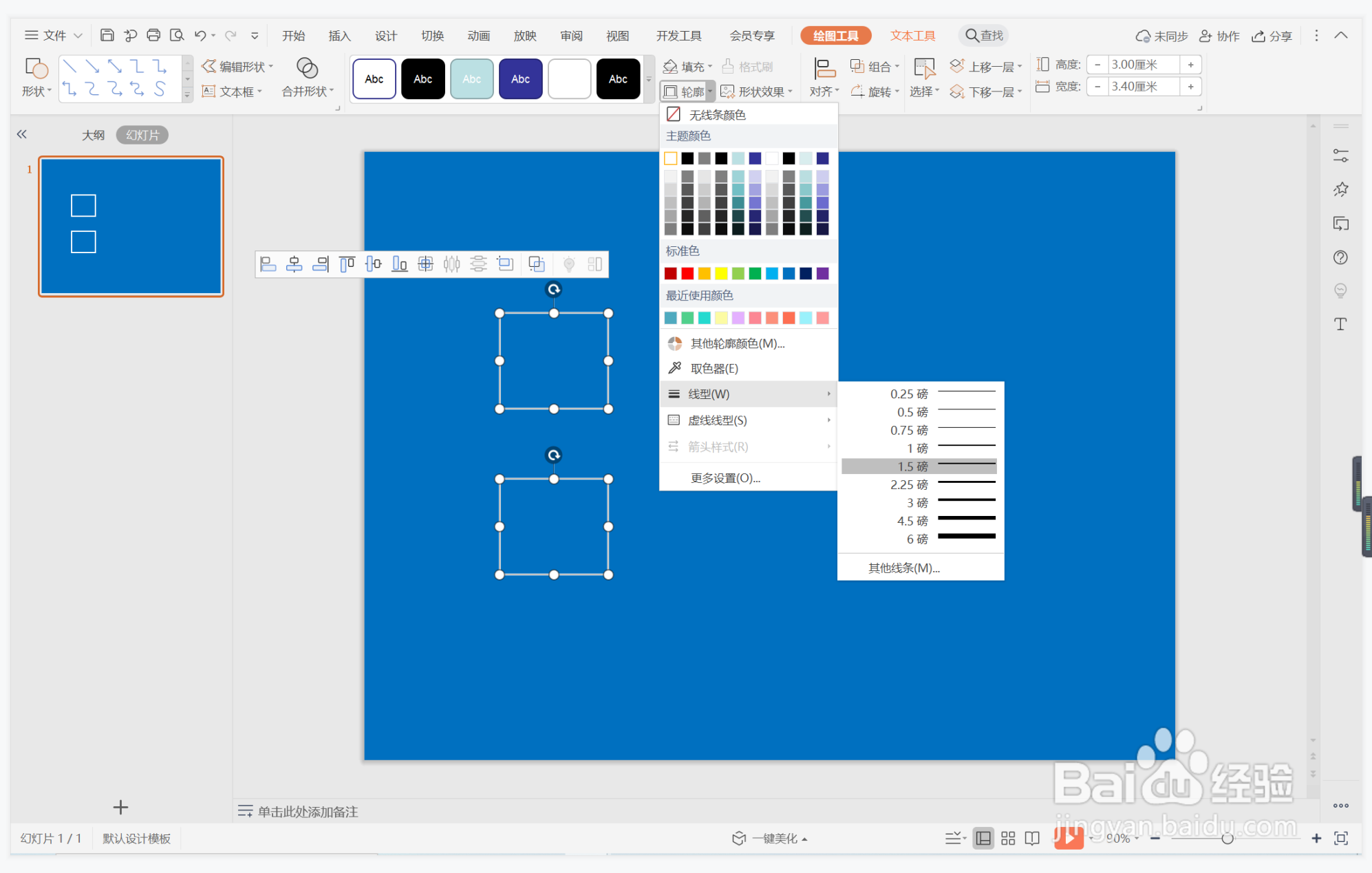Click the rotation handle of the upper square

553,290
